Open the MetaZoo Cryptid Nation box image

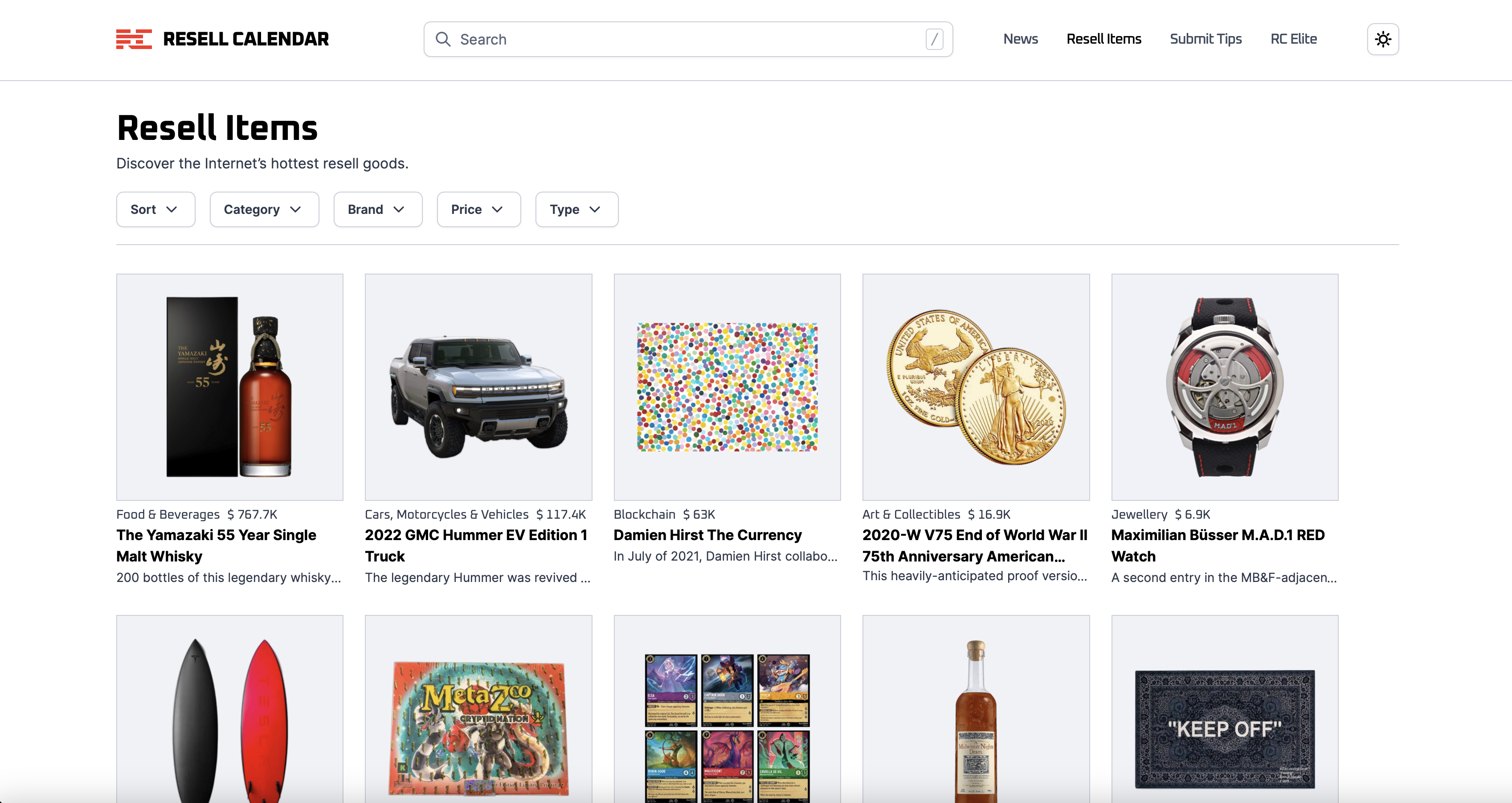(x=478, y=709)
